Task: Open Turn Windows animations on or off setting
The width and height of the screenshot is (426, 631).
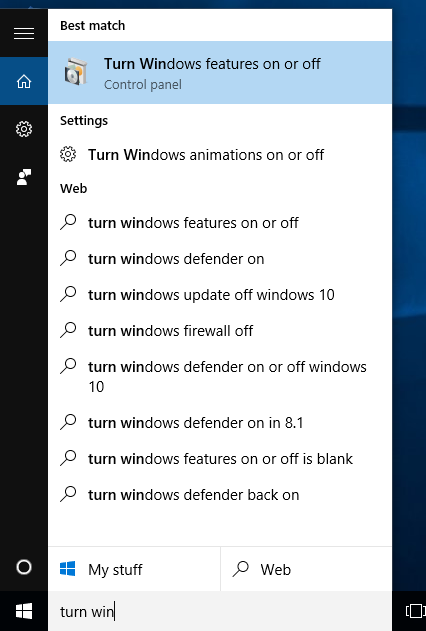Action: (220, 155)
